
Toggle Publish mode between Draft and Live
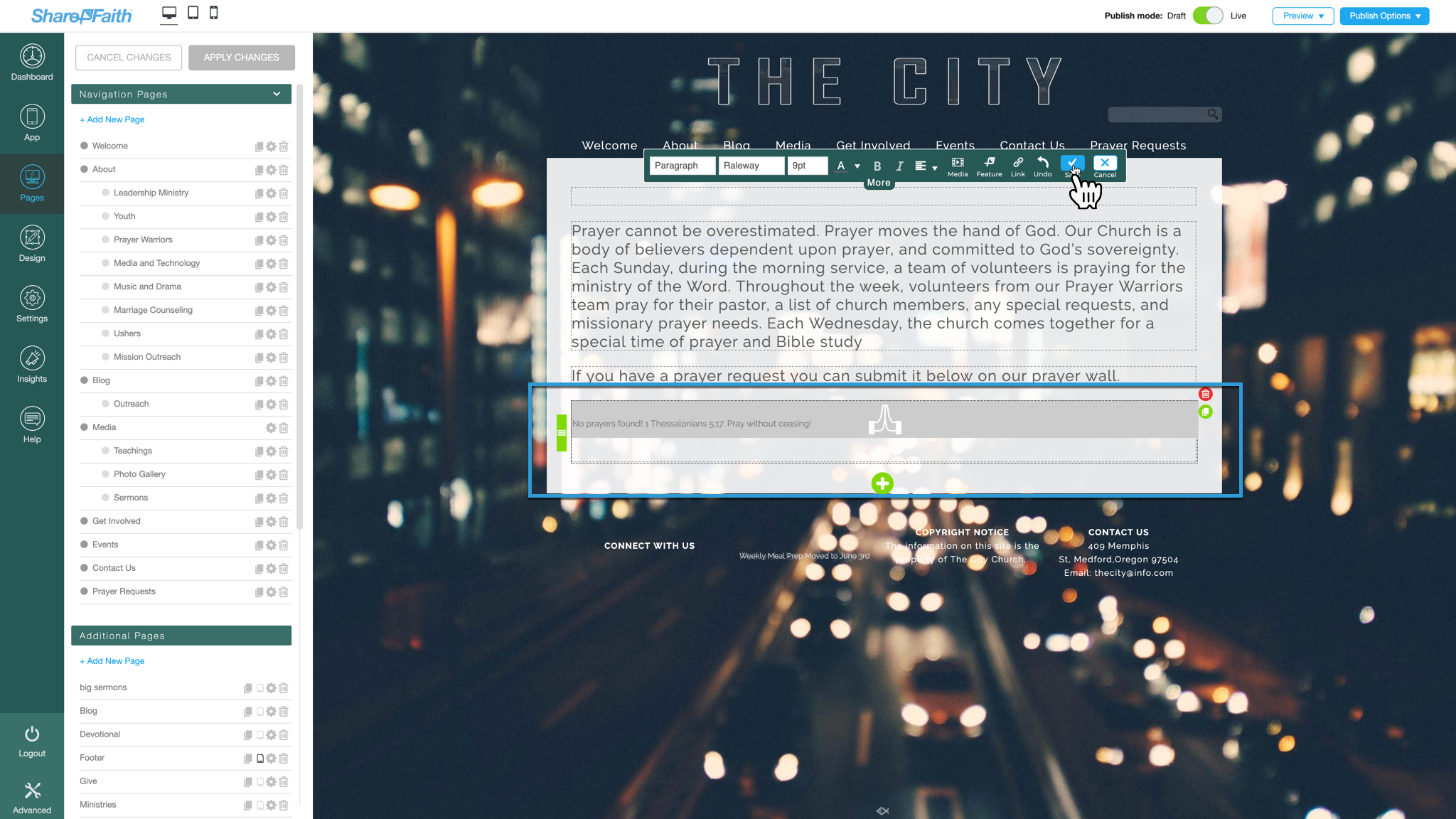point(1207,16)
